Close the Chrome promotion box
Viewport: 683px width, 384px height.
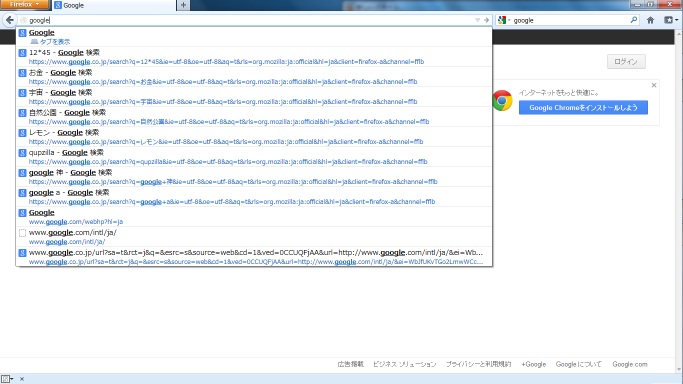[654, 85]
